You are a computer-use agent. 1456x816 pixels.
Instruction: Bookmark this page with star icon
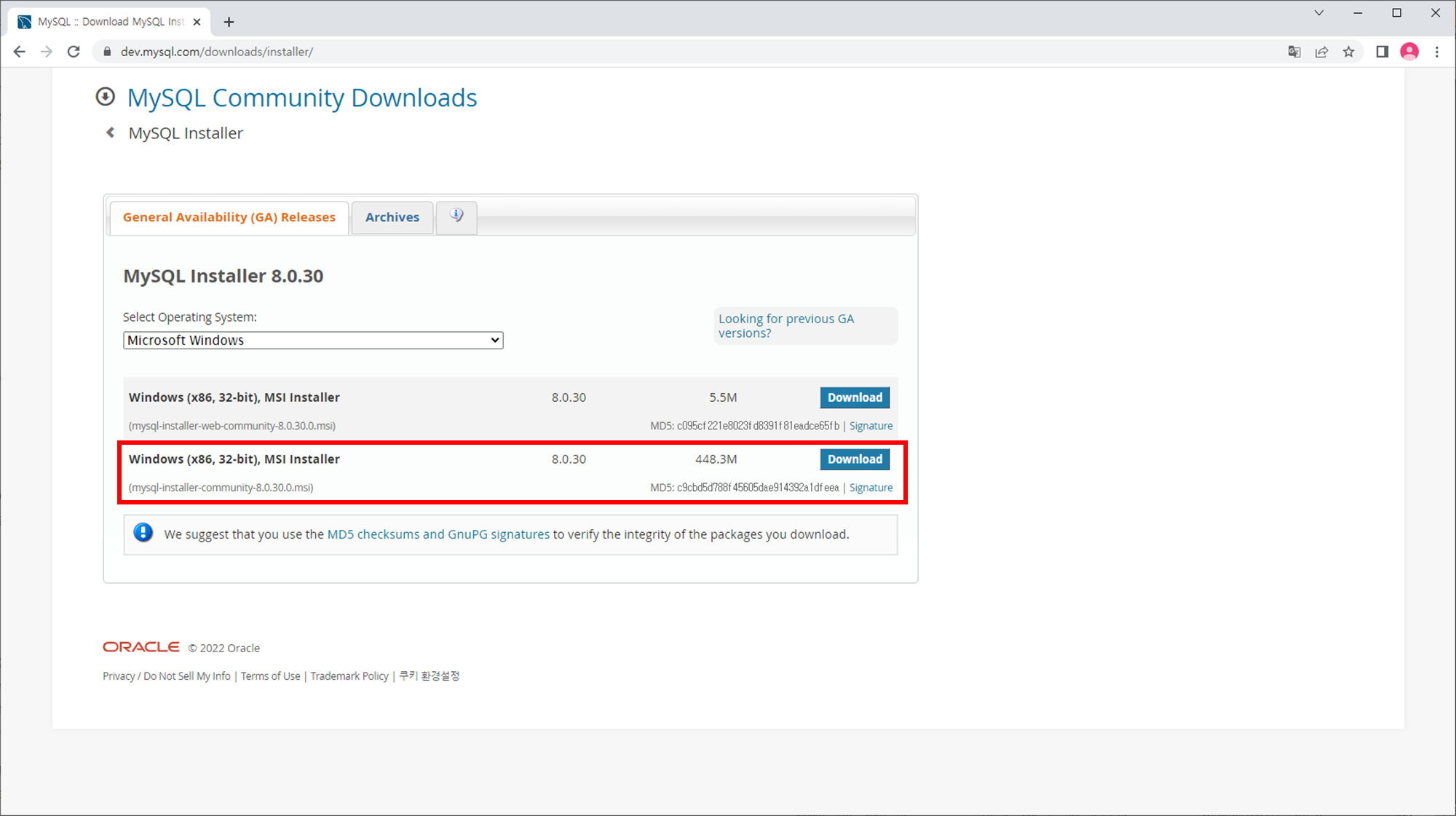(x=1349, y=52)
